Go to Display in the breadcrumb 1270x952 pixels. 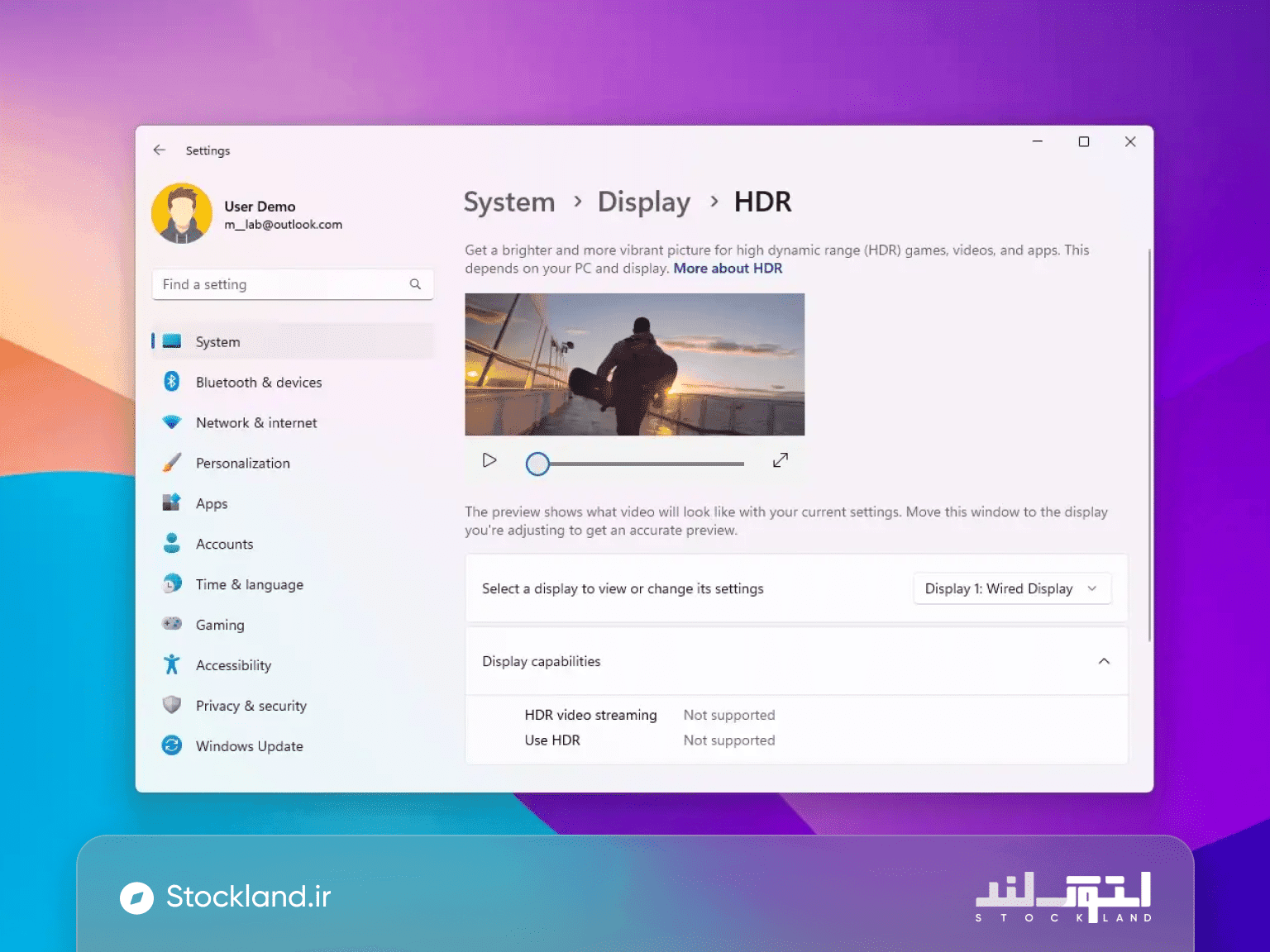(x=644, y=202)
